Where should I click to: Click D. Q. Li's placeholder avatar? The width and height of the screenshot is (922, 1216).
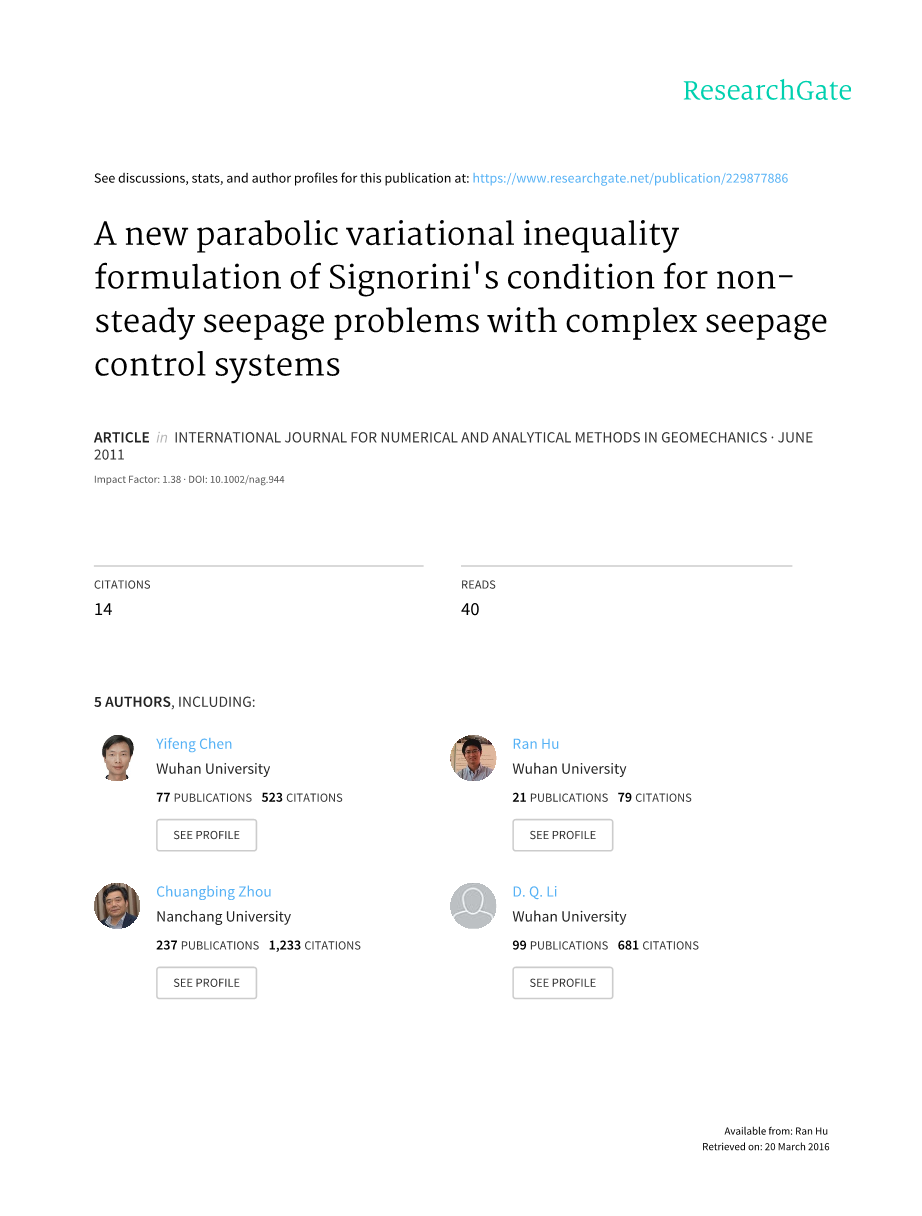coord(473,906)
